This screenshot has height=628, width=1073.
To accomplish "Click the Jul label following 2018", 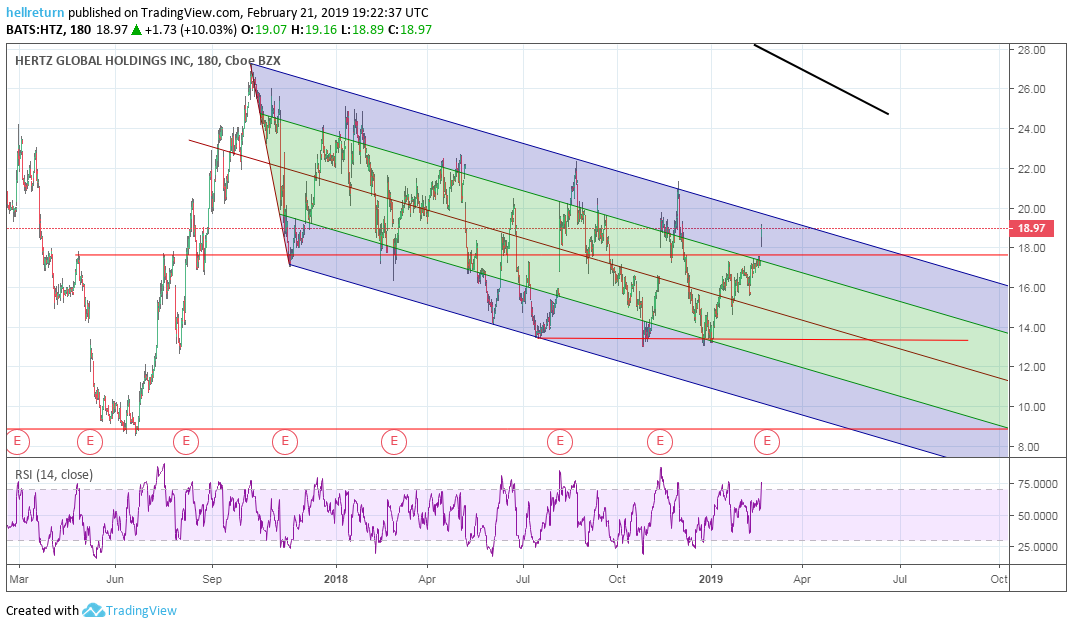I will [x=523, y=579].
